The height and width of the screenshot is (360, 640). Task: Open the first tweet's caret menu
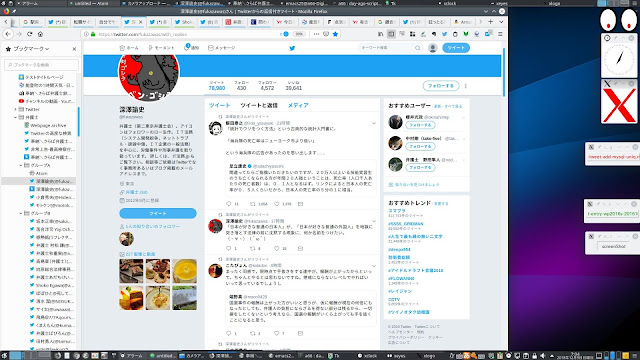pyautogui.click(x=374, y=123)
